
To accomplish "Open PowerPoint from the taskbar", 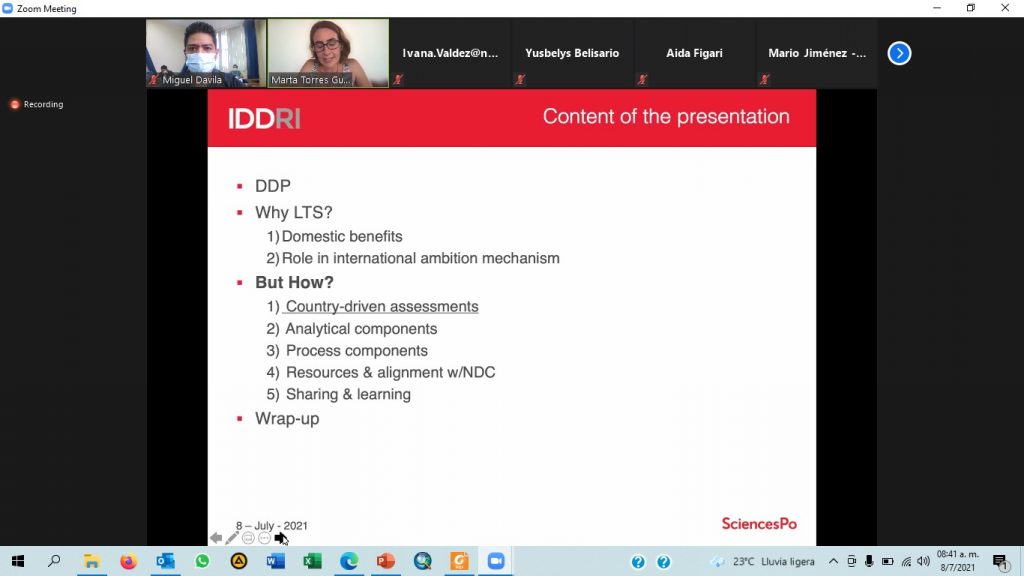I will pos(385,562).
